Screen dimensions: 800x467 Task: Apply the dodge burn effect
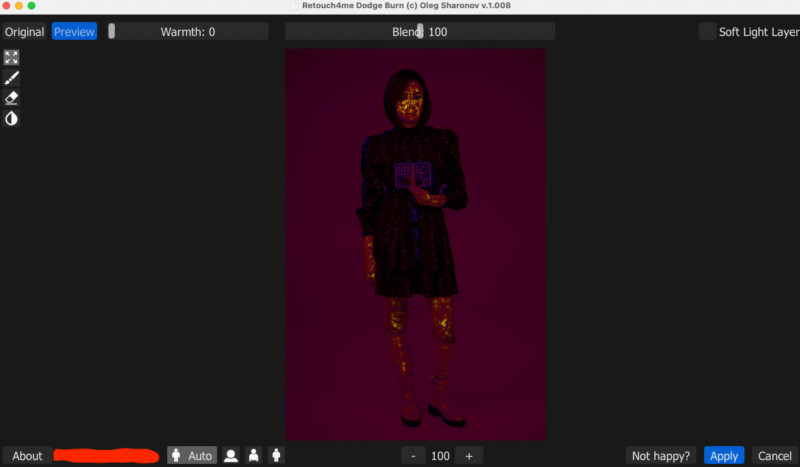[724, 456]
